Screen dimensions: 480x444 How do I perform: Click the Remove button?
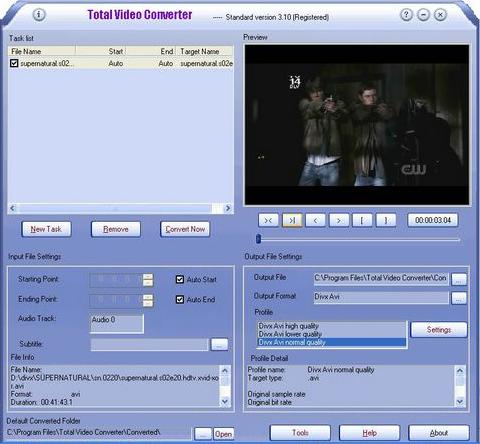[116, 229]
